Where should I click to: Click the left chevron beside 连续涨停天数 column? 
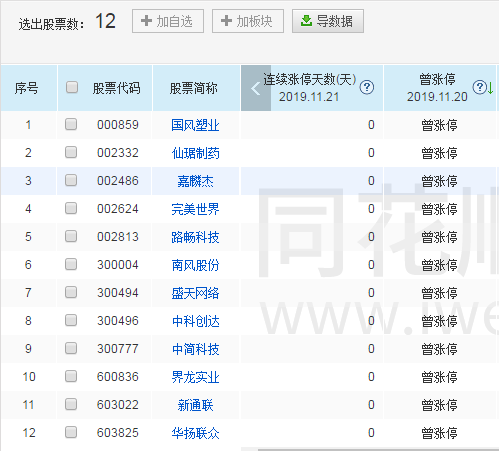pyautogui.click(x=256, y=88)
